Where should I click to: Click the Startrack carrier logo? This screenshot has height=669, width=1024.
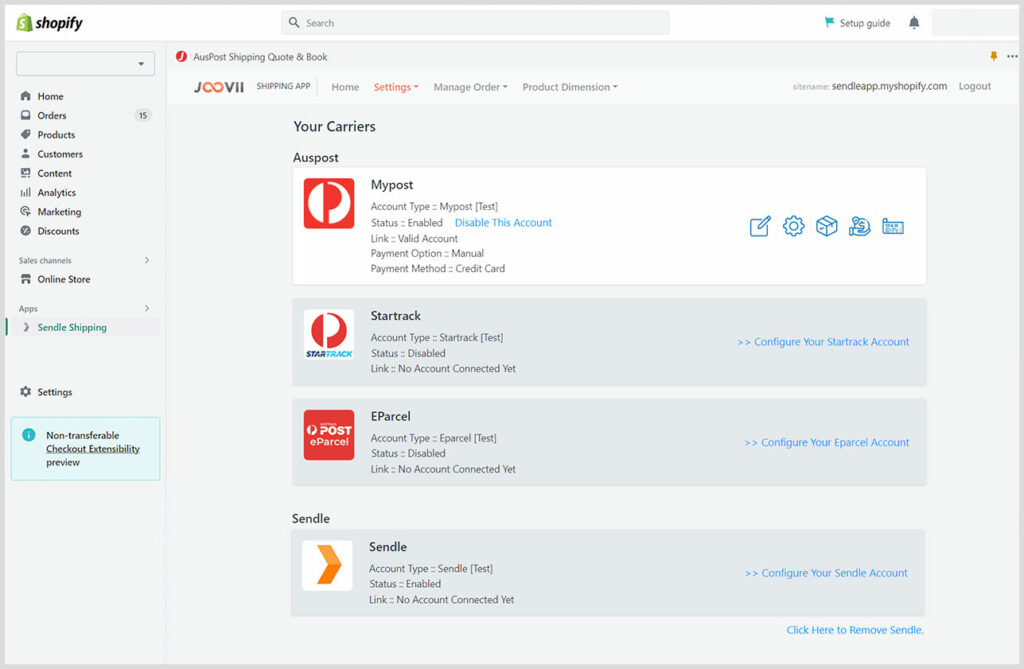tap(329, 334)
